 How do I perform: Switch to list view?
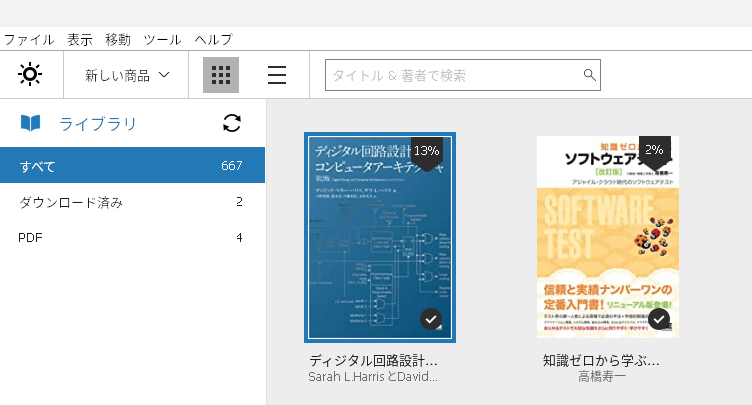[277, 75]
